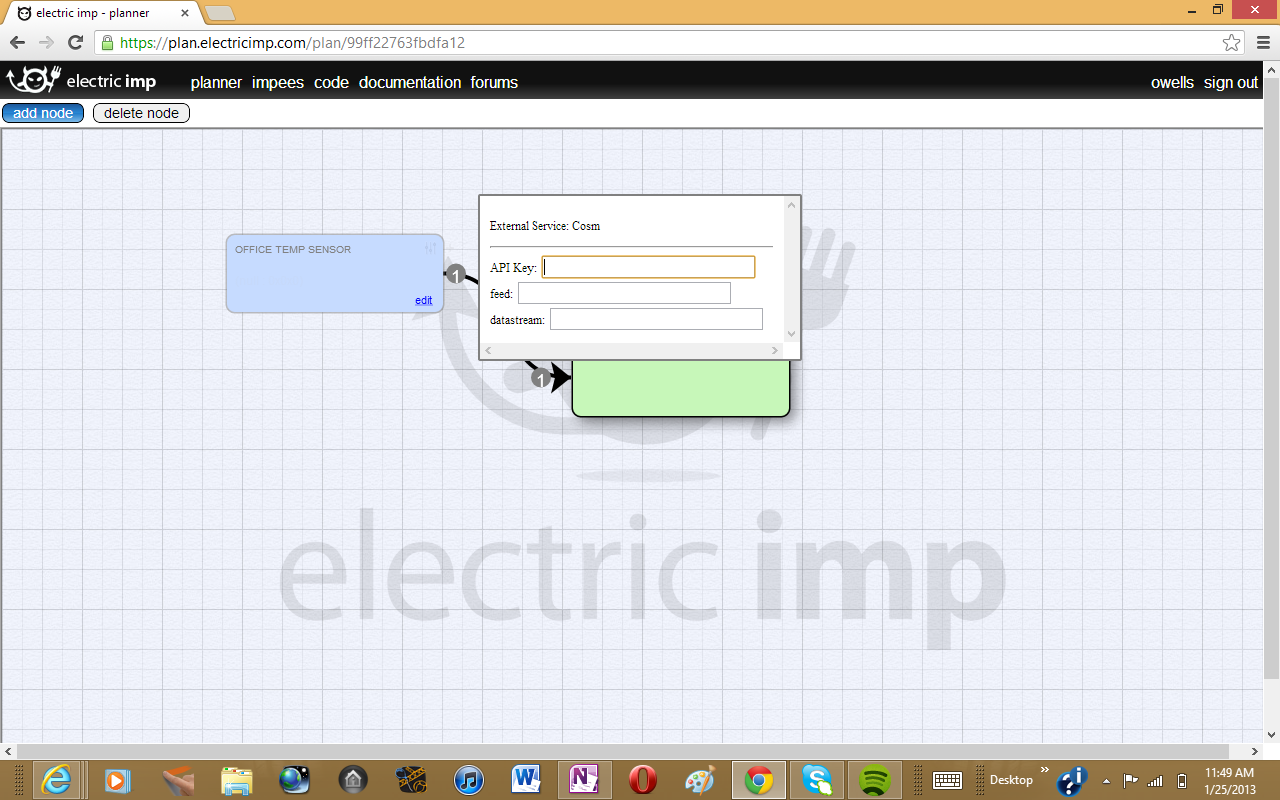Click the browser address bar URL
1280x800 pixels.
point(292,43)
